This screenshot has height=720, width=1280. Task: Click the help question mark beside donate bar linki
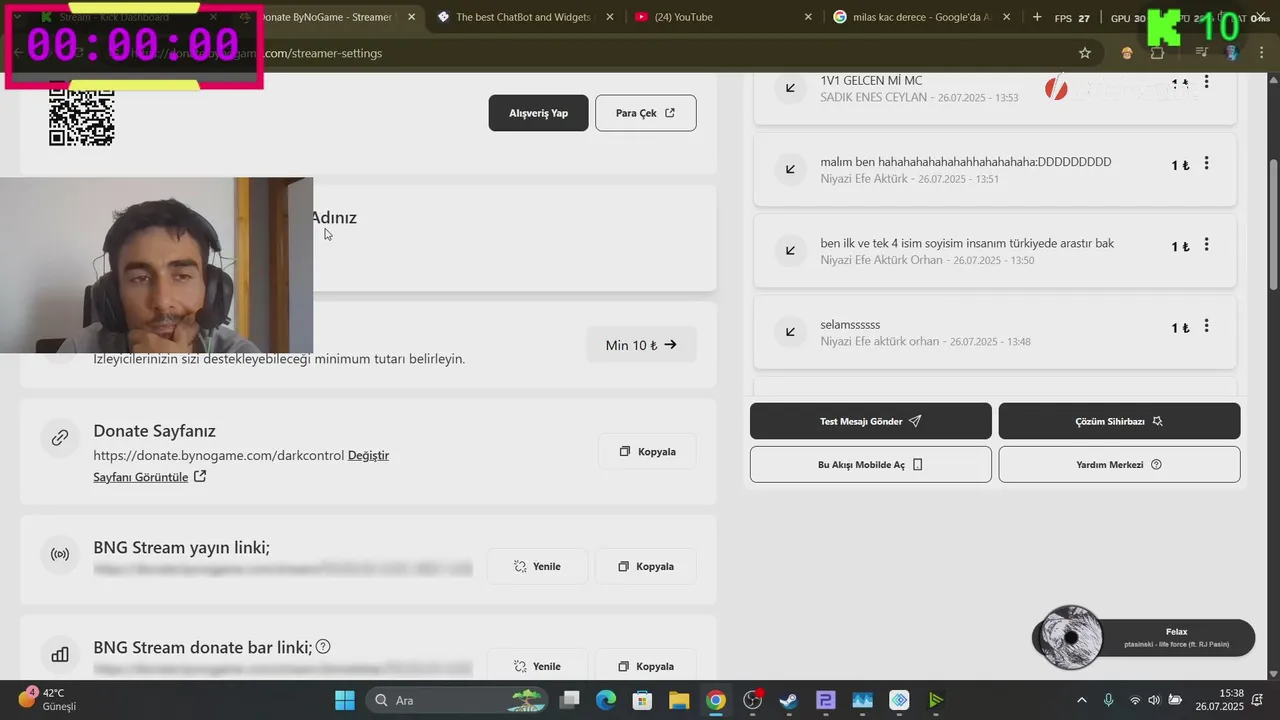pos(323,647)
